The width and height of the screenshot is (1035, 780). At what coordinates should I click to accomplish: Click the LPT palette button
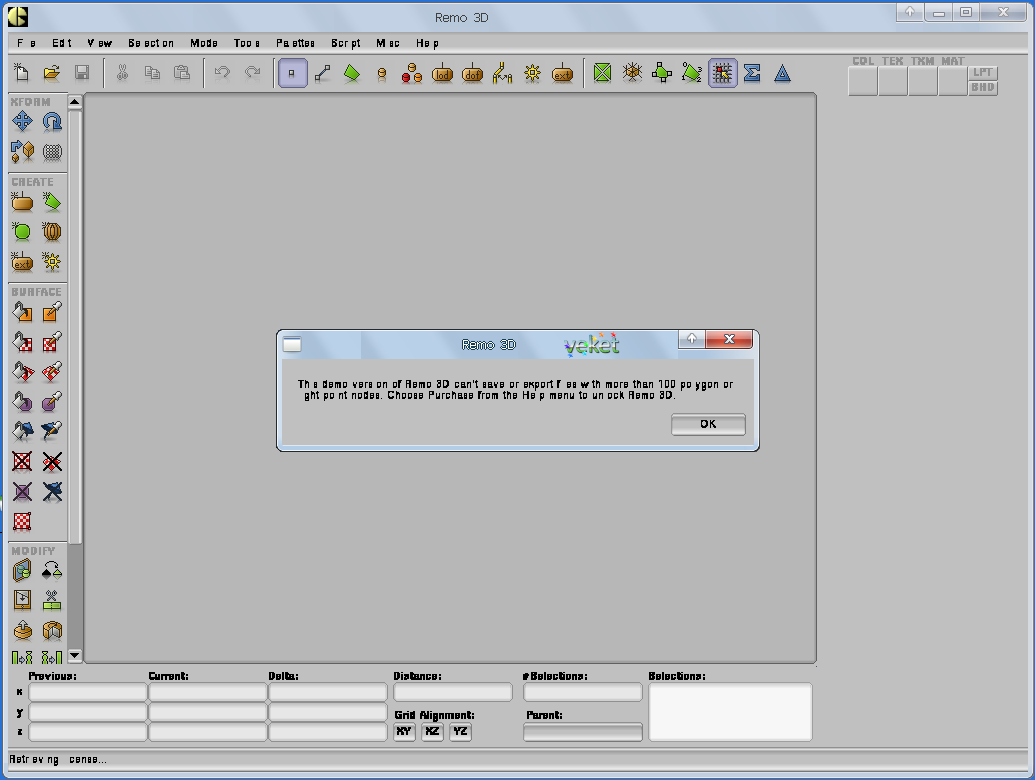tap(983, 73)
